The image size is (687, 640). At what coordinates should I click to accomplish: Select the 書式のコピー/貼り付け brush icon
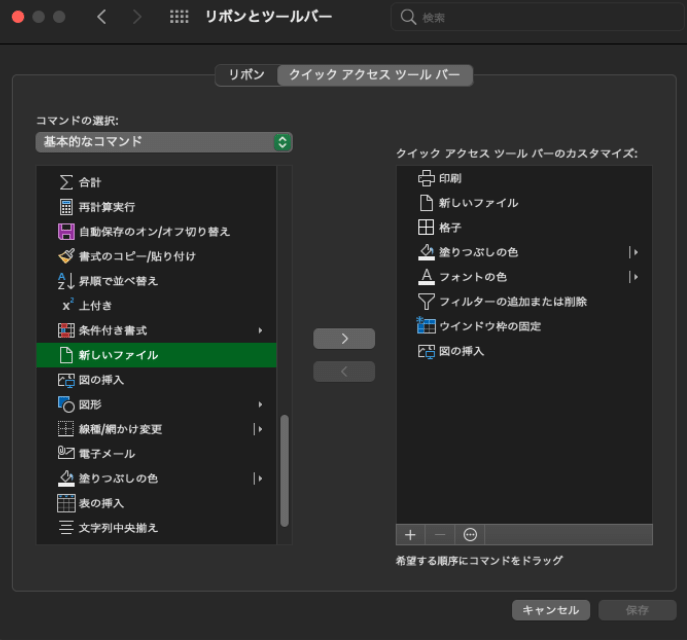pyautogui.click(x=66, y=256)
